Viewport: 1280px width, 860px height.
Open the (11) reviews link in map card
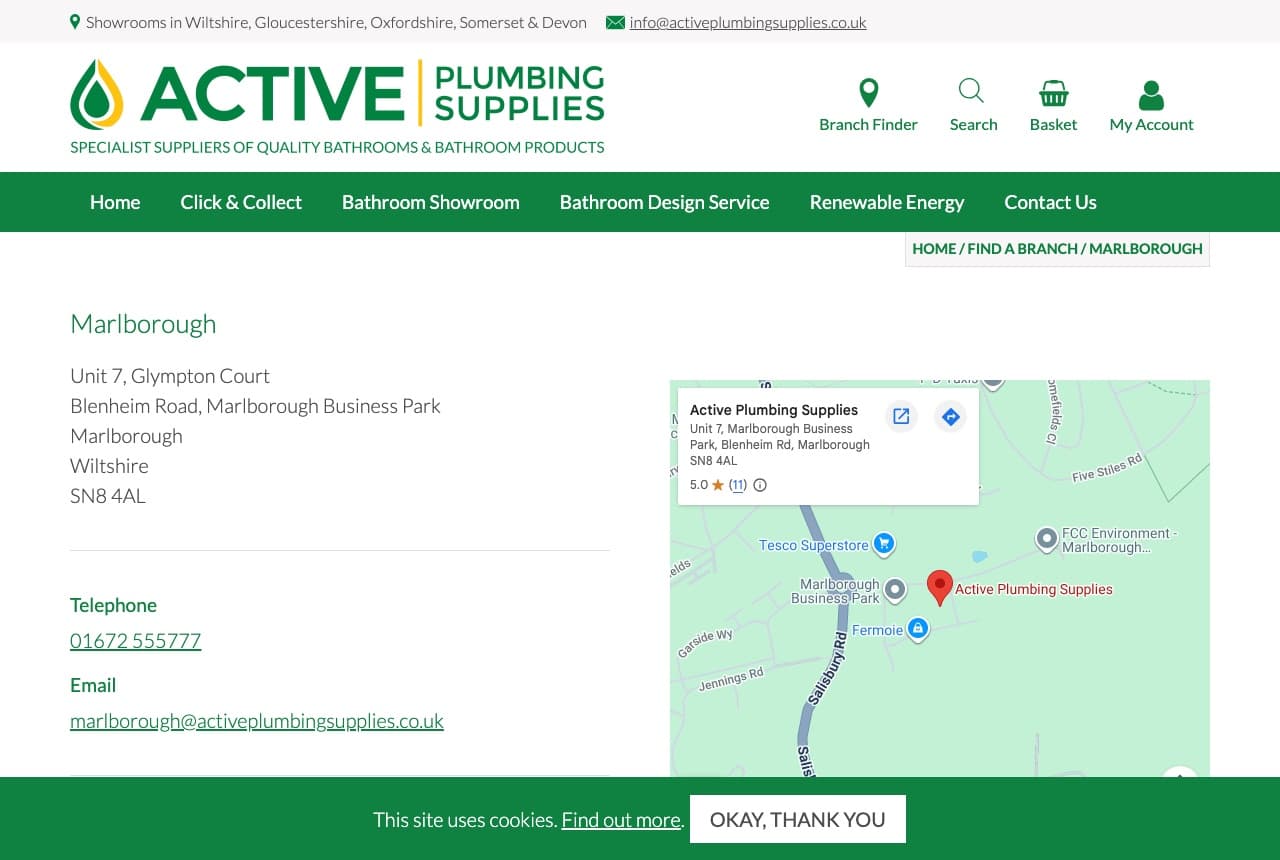pyautogui.click(x=738, y=485)
